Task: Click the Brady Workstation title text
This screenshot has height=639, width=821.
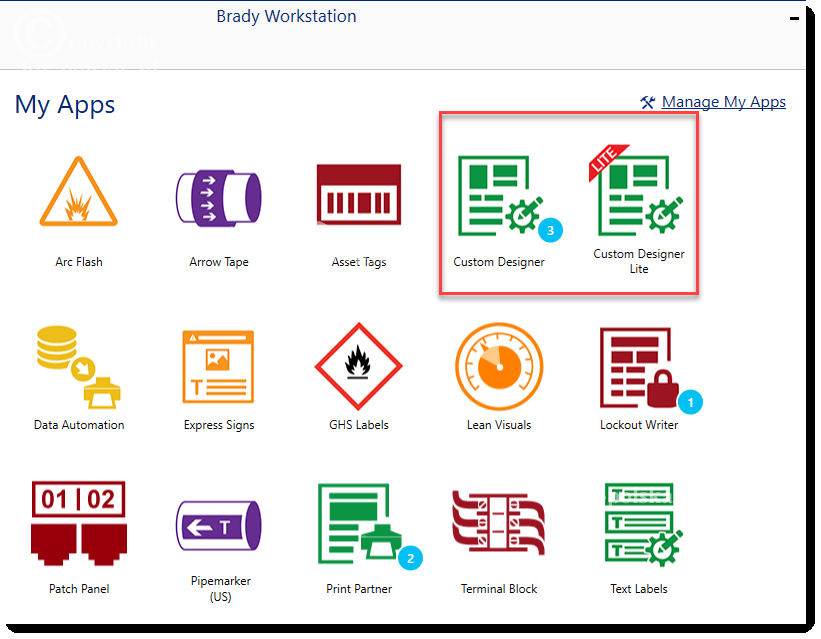Action: (x=286, y=16)
